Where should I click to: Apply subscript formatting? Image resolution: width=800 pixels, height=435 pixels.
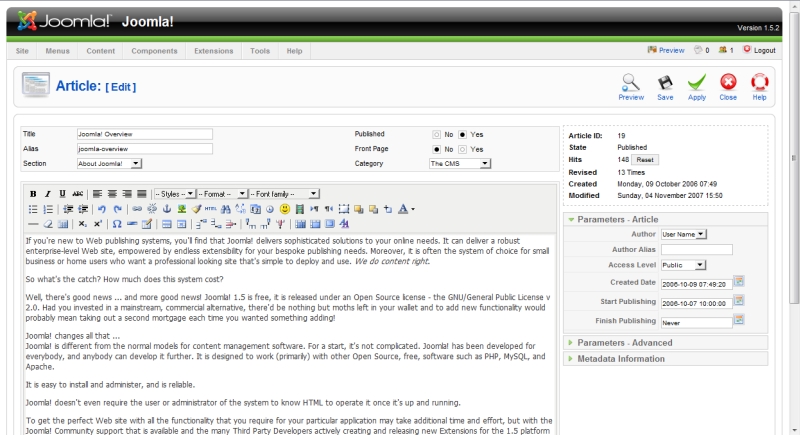tap(82, 224)
